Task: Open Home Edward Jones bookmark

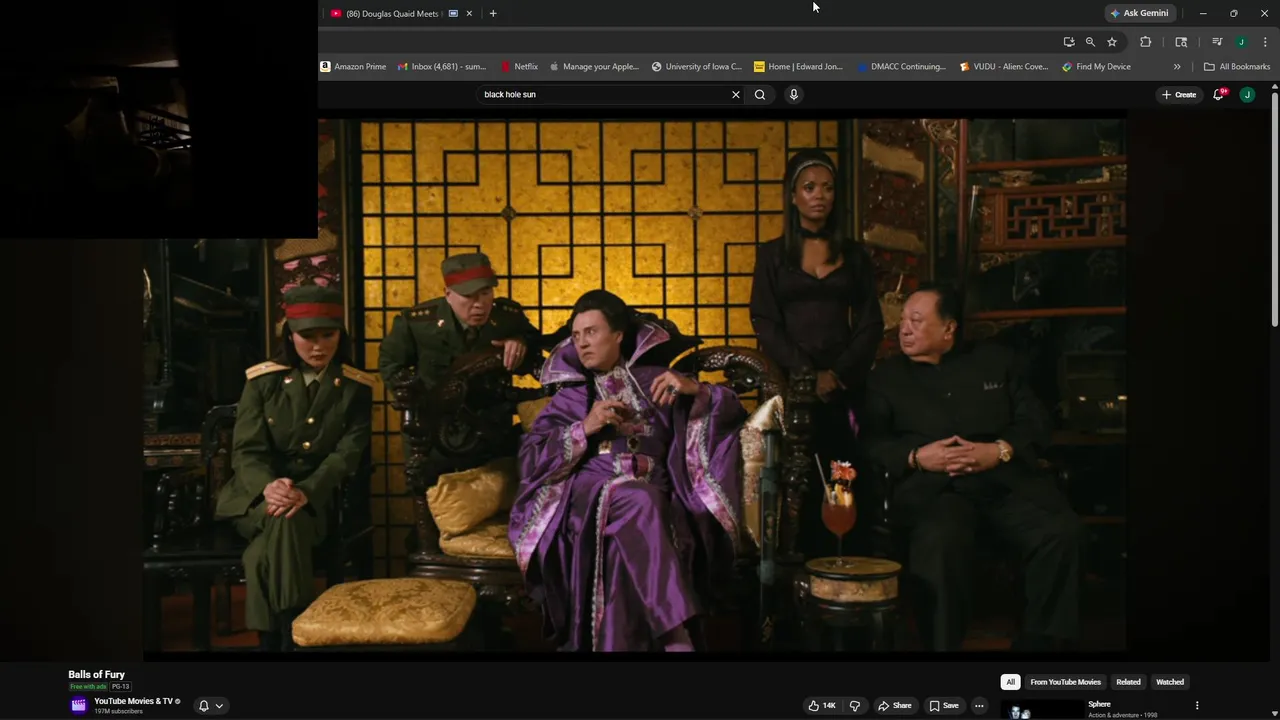Action: (798, 67)
